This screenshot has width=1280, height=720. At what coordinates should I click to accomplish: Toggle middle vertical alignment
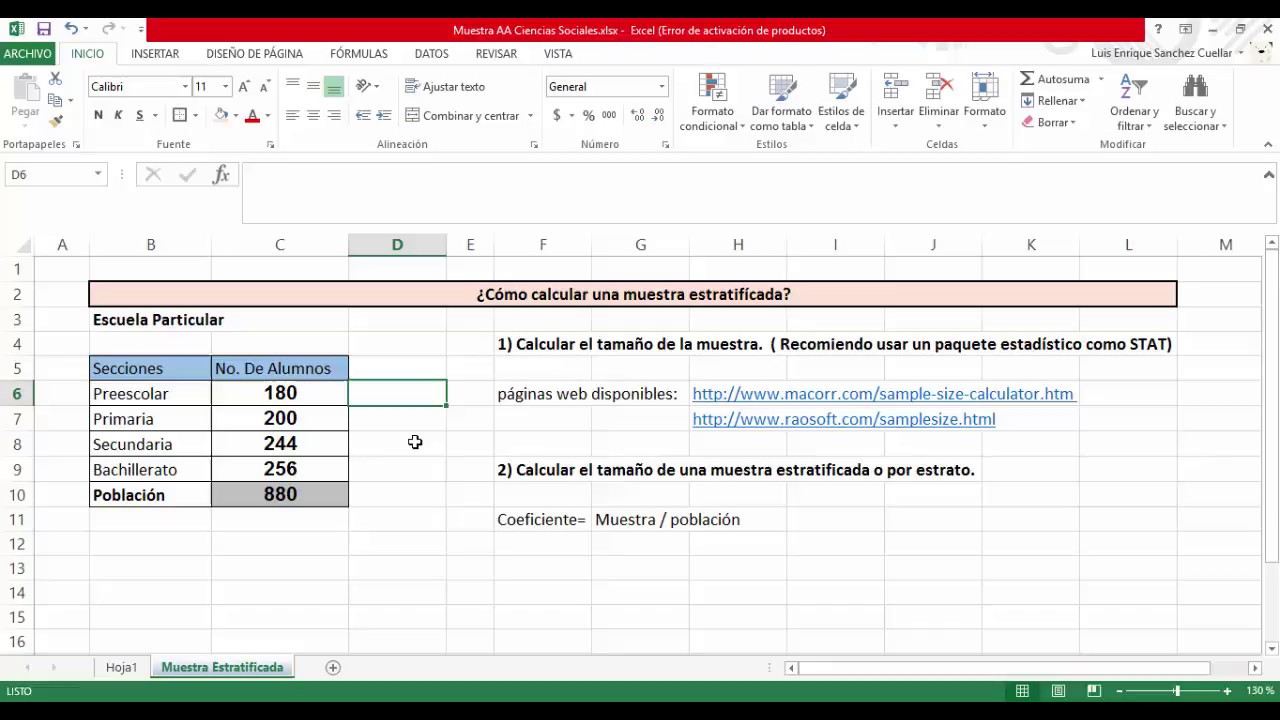(x=313, y=87)
